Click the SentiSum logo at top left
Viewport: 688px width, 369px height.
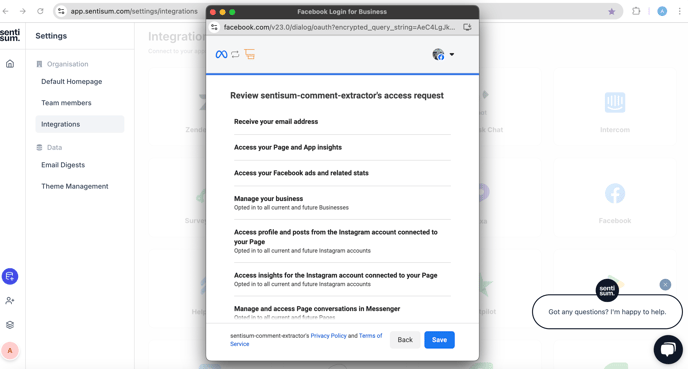coord(10,35)
